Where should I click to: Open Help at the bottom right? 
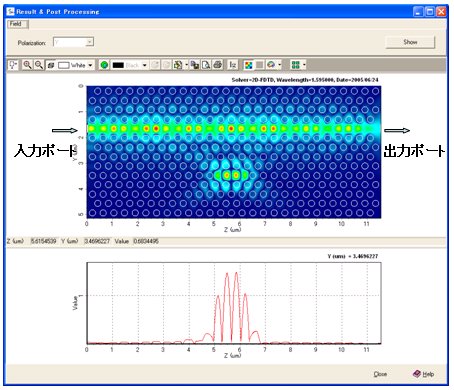tap(424, 374)
